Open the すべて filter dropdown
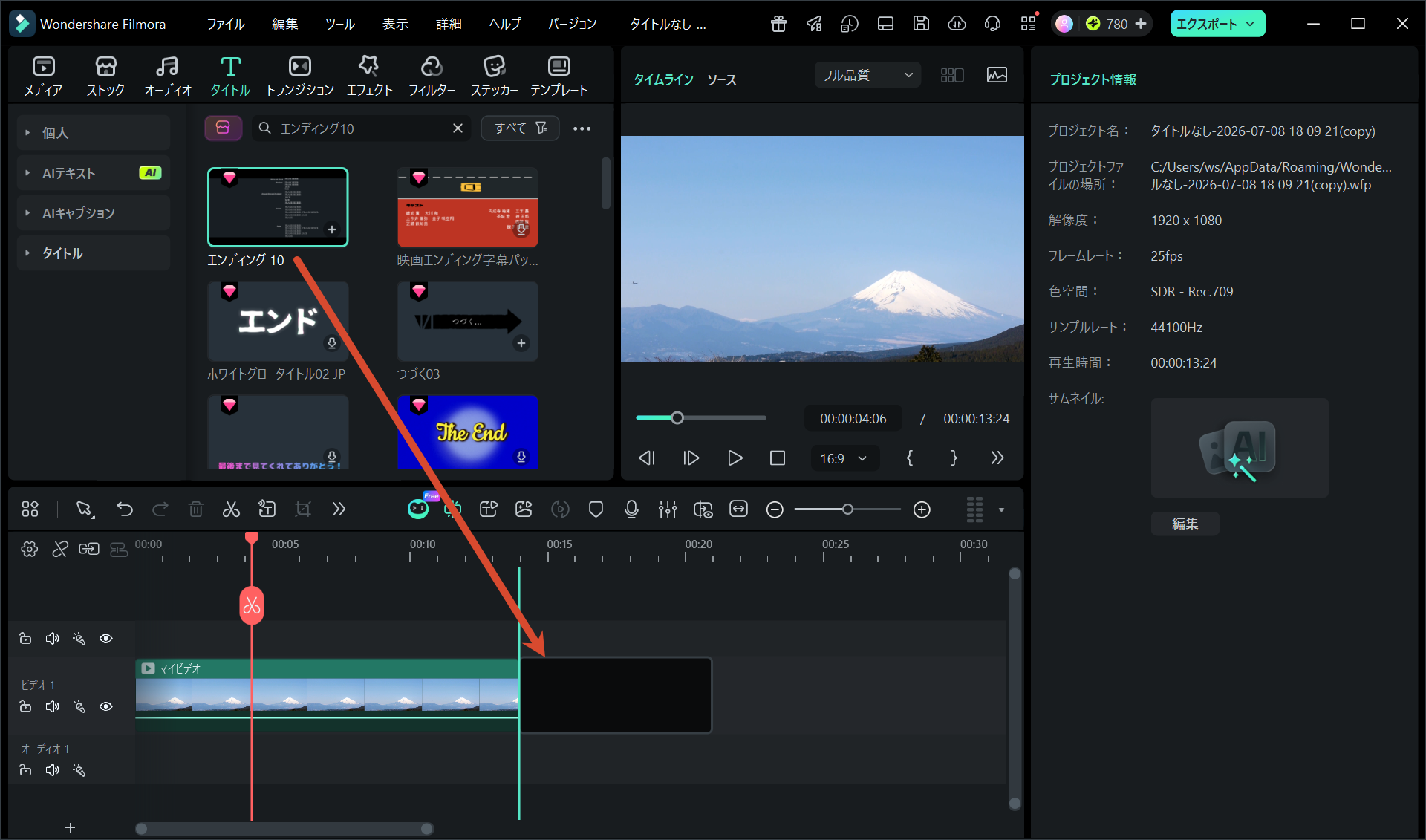This screenshot has width=1426, height=840. click(520, 128)
